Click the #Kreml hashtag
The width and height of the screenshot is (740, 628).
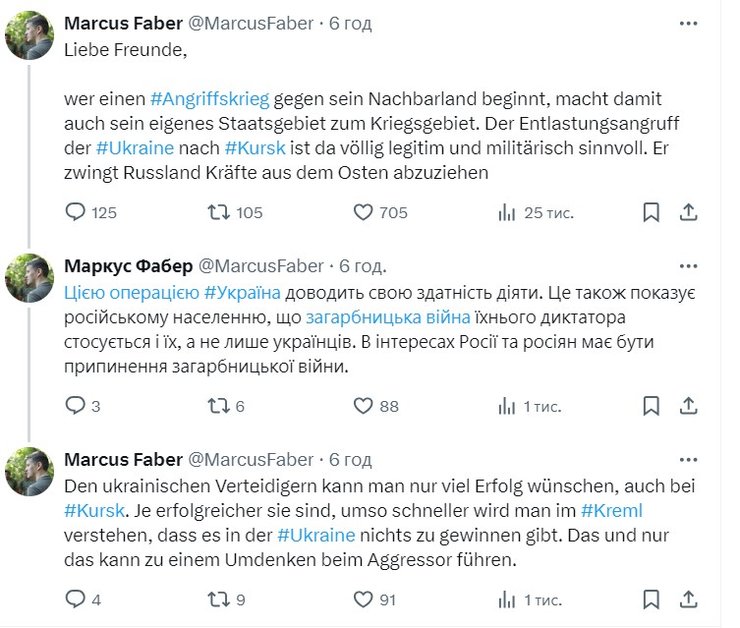click(x=611, y=510)
